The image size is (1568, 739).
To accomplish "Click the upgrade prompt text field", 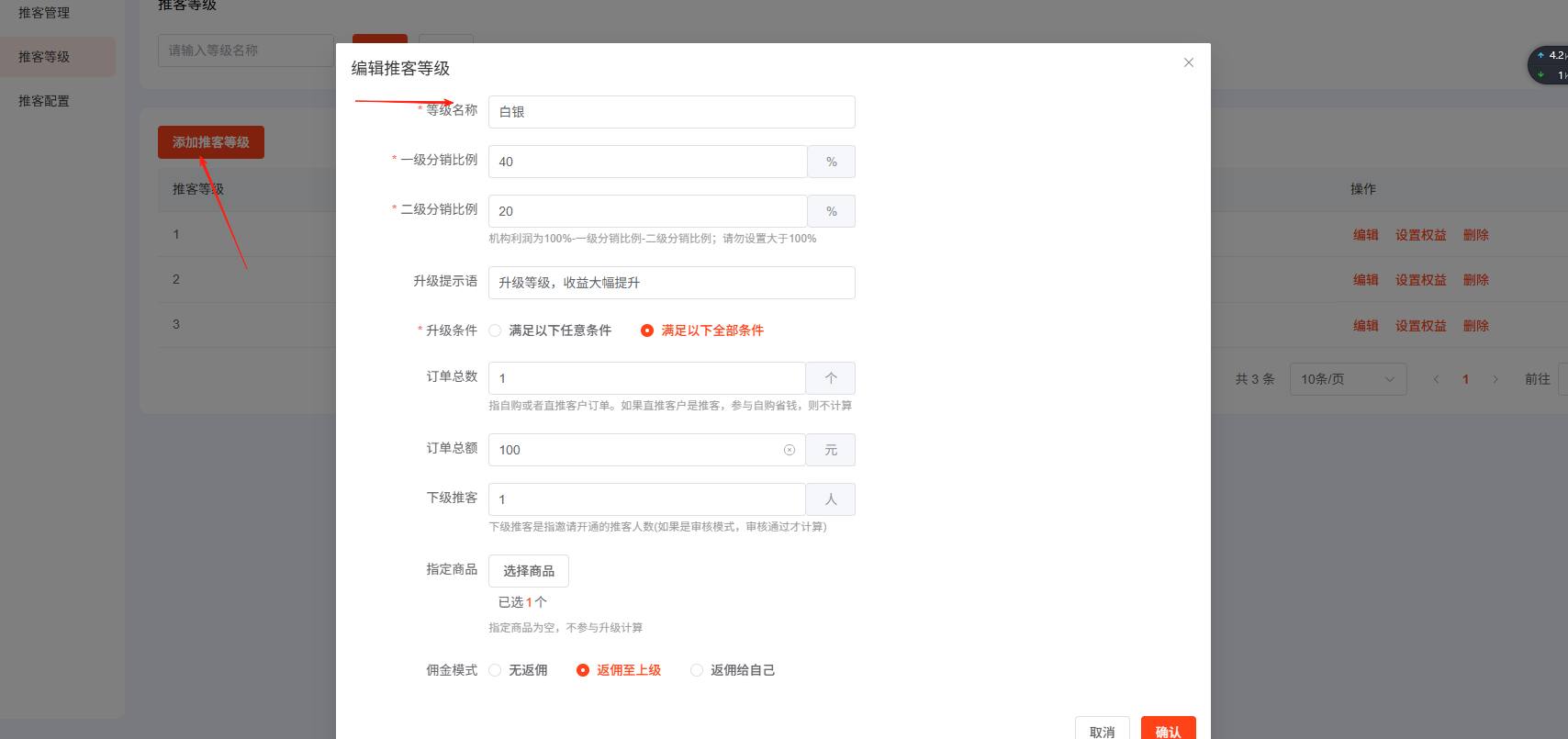I will 671,283.
